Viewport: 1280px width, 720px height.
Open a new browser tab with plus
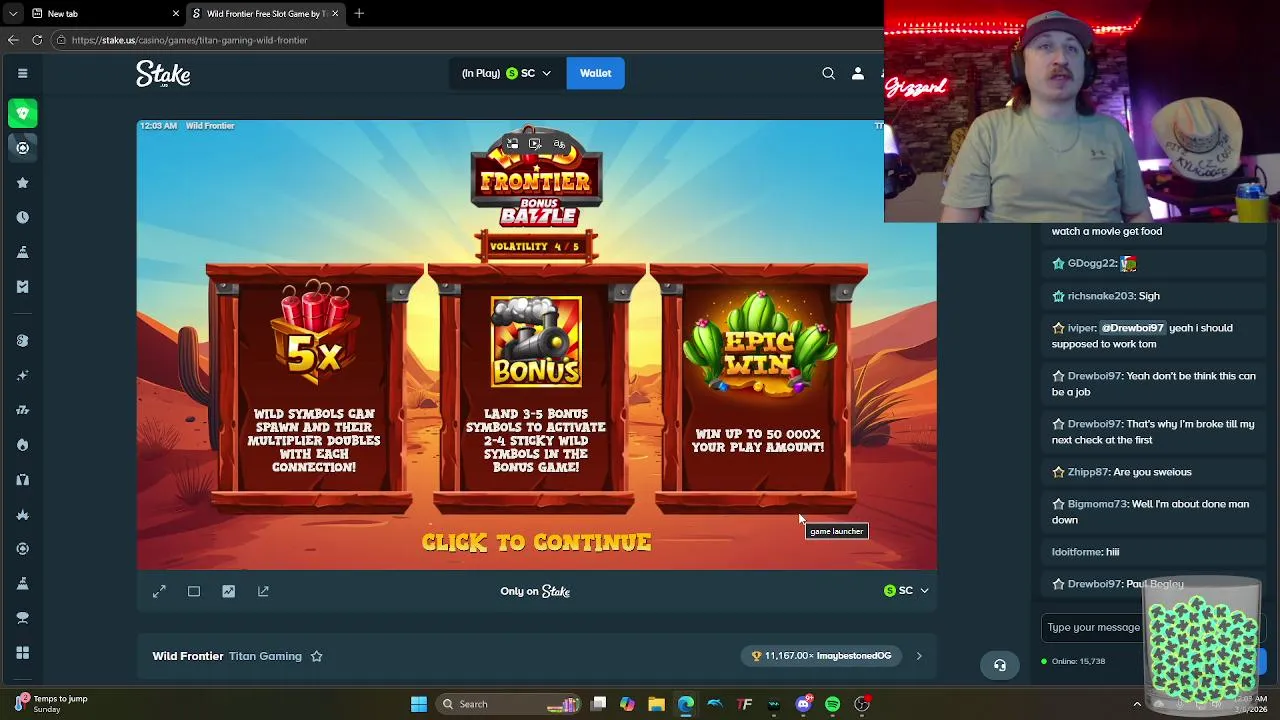(x=359, y=13)
